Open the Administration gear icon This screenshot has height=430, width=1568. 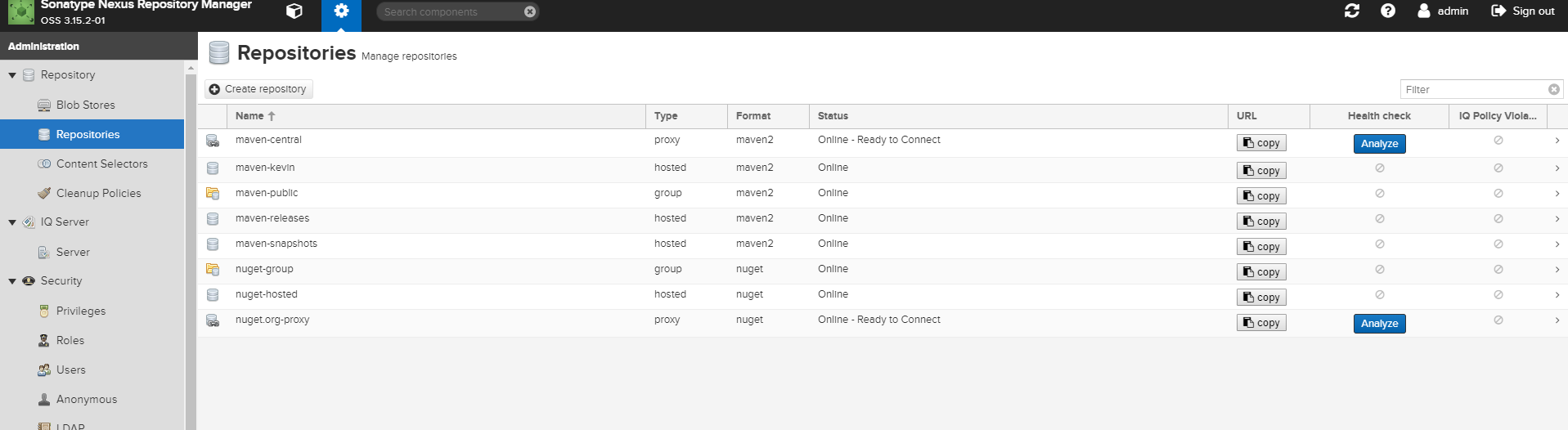pos(341,11)
